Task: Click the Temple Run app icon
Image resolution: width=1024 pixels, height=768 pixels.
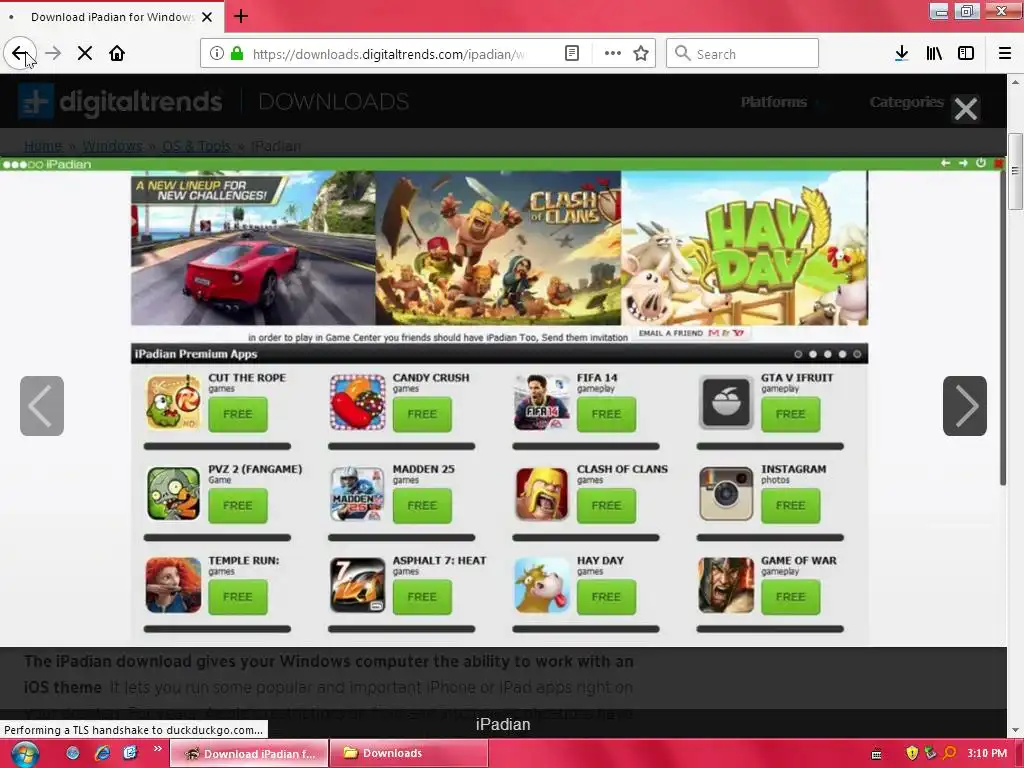Action: click(x=173, y=585)
